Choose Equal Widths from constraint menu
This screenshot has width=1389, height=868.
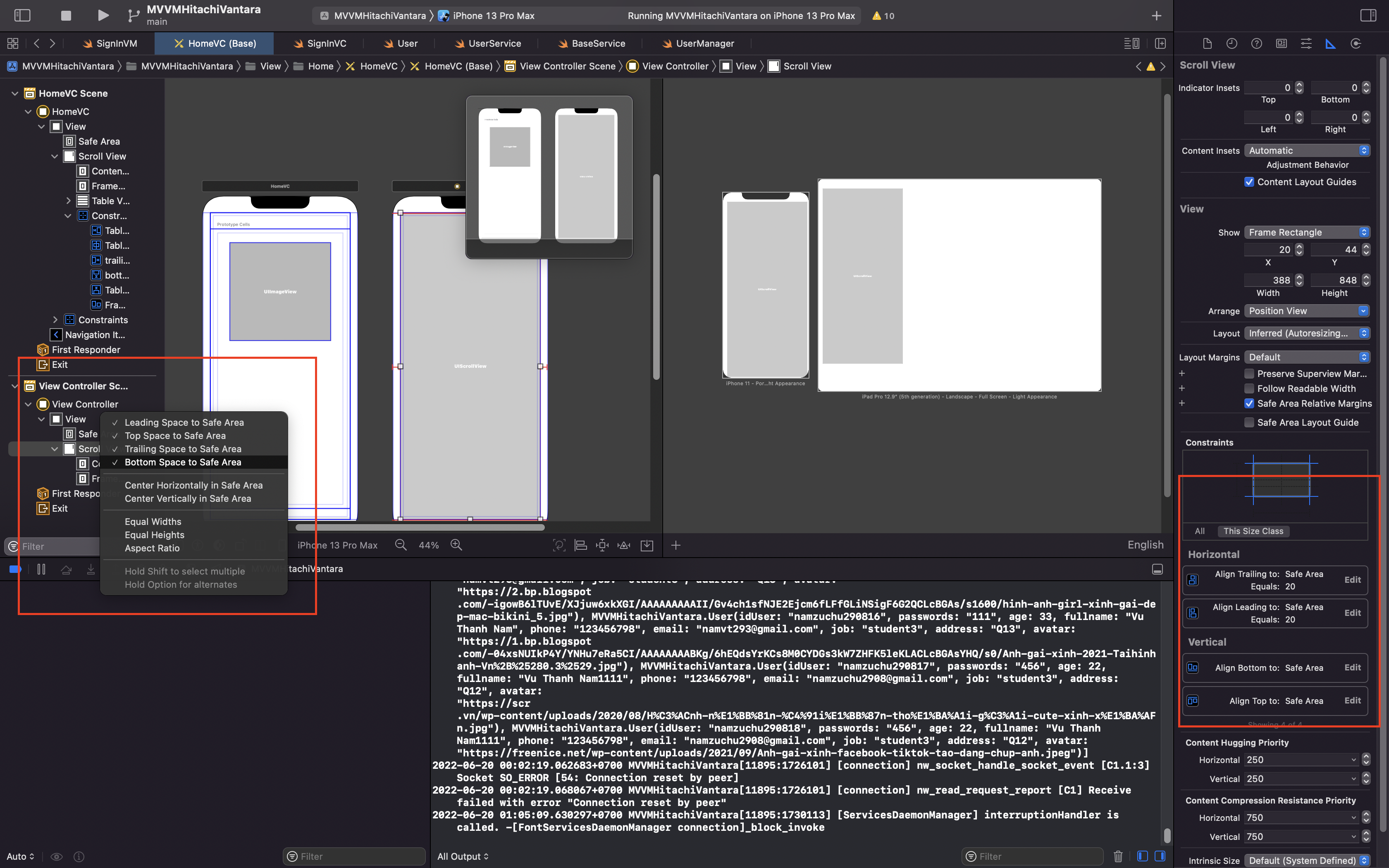[193, 521]
